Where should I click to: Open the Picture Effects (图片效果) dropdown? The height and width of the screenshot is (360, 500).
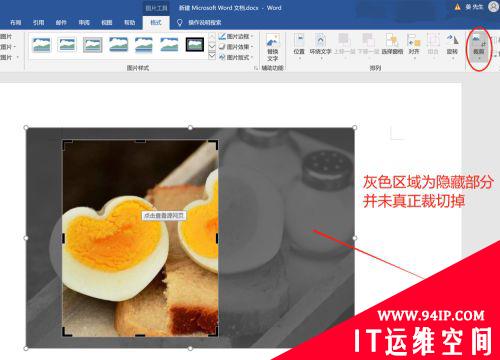coord(236,47)
